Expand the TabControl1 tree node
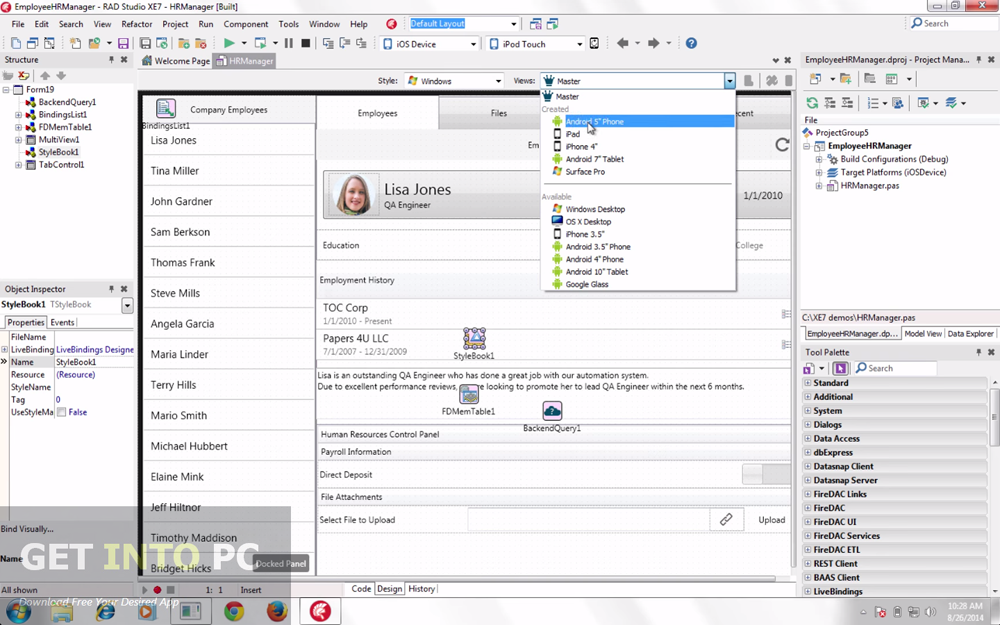The height and width of the screenshot is (625, 1000). pos(18,165)
